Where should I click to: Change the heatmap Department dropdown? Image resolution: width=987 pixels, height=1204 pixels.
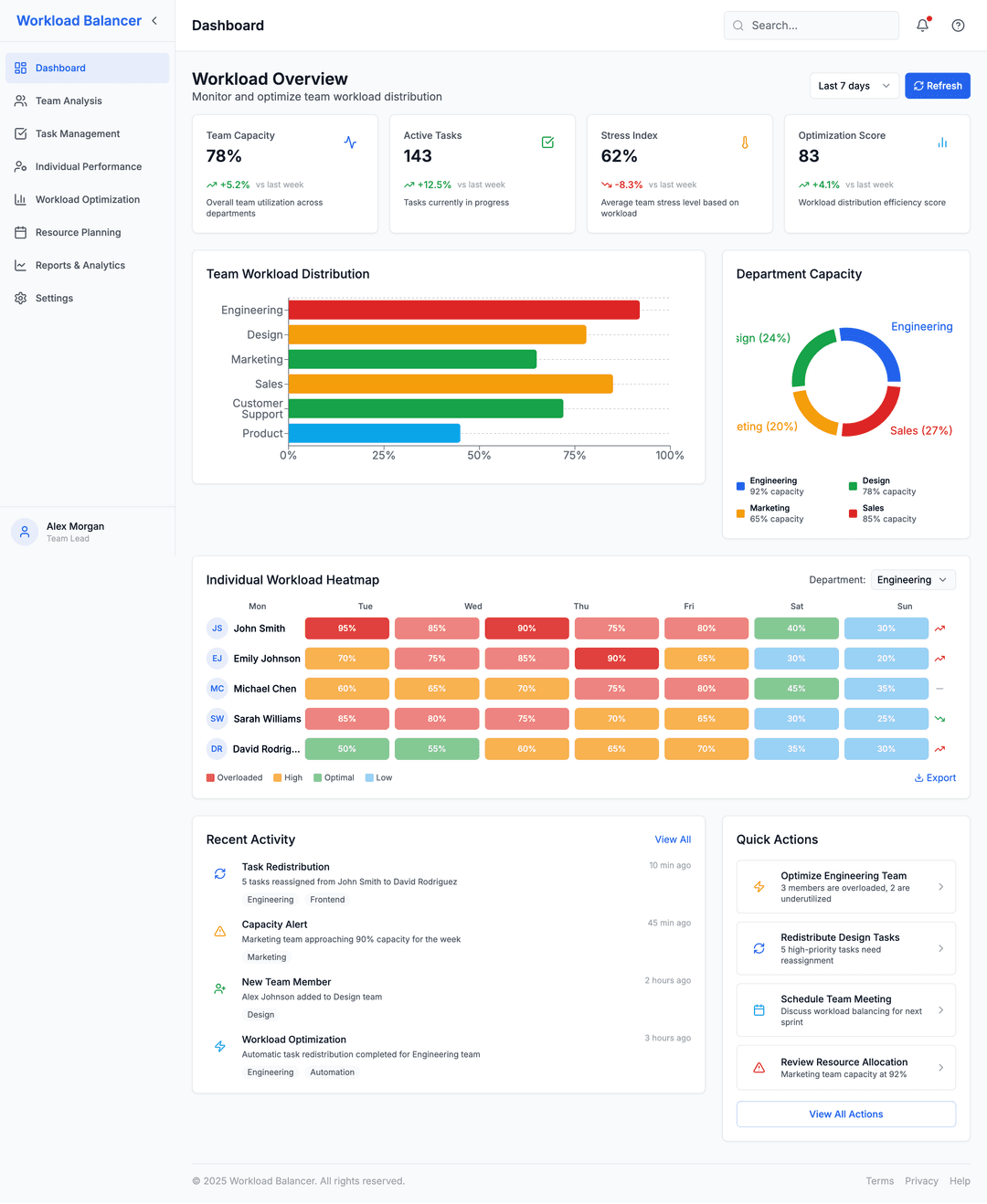912,579
